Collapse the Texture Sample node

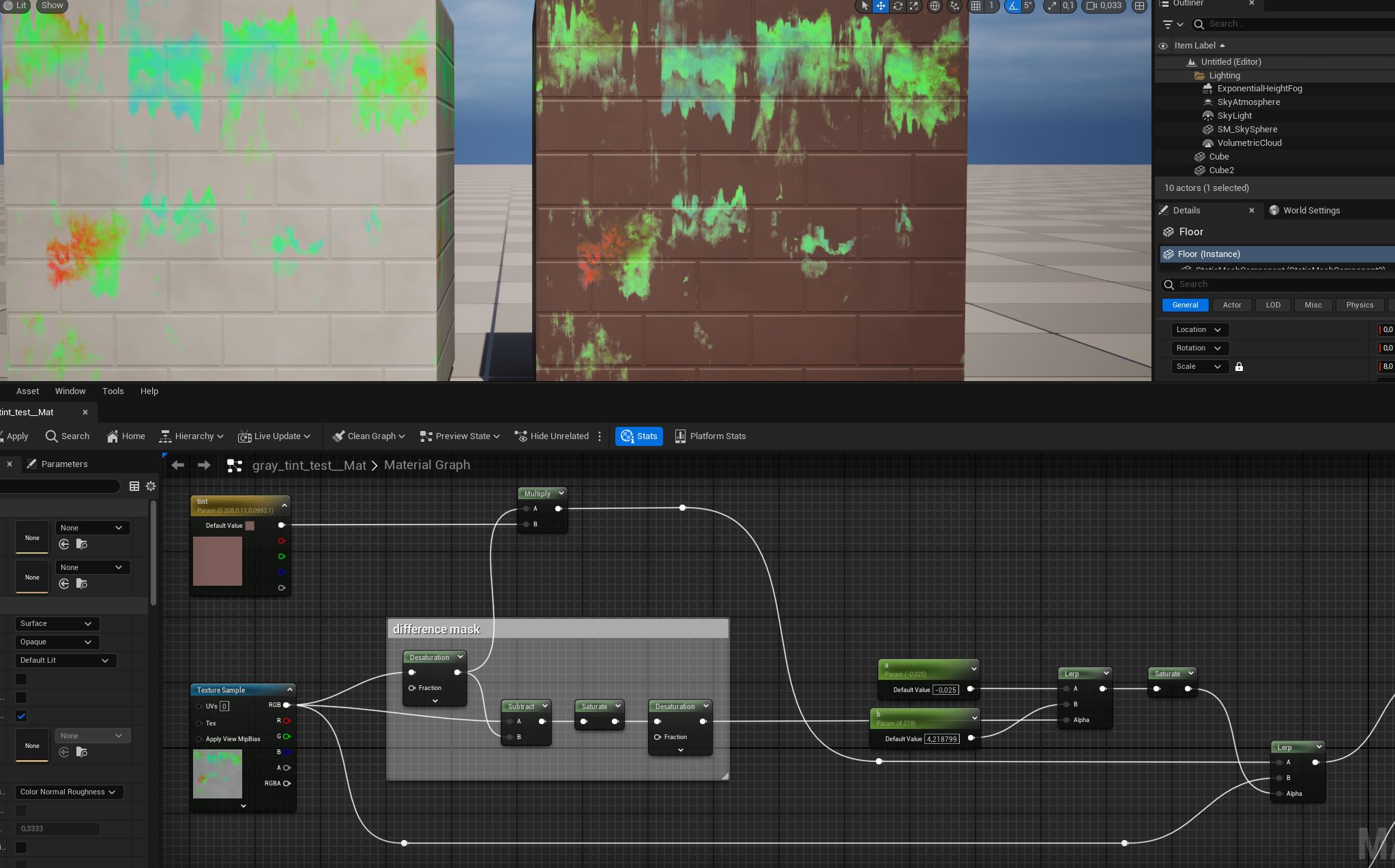point(290,690)
